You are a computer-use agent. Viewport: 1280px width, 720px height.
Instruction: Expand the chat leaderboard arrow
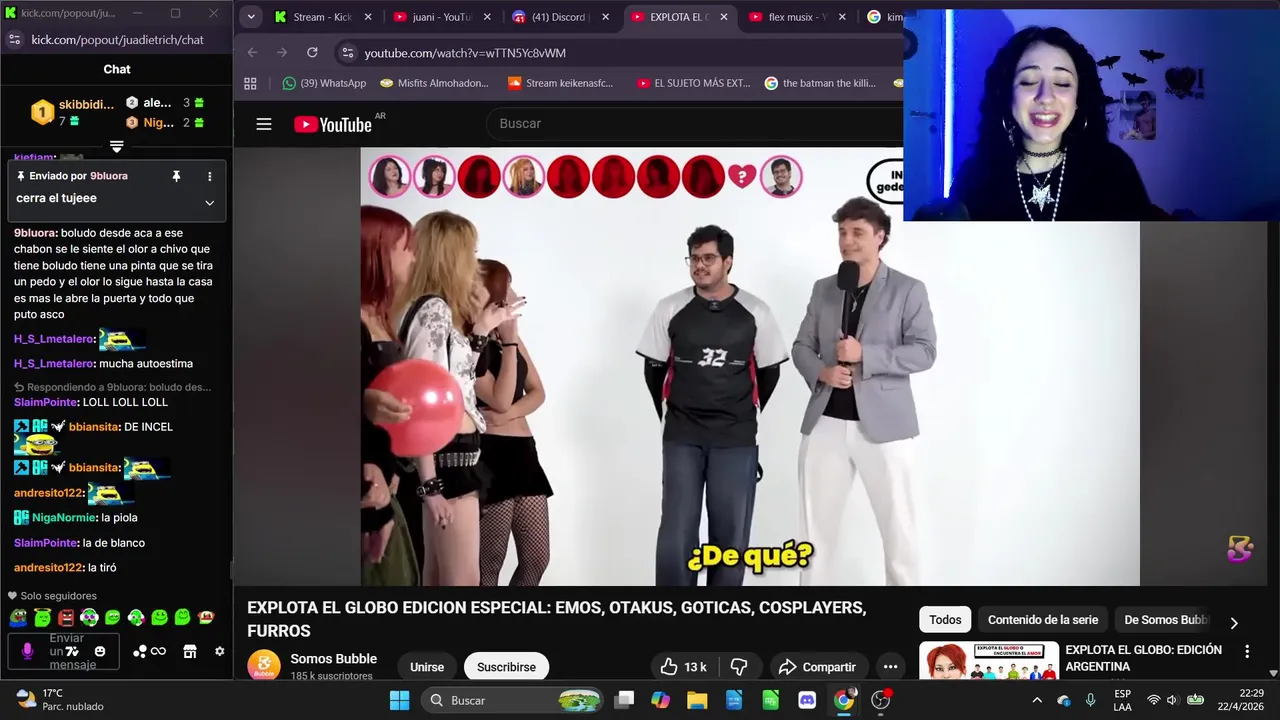click(116, 147)
